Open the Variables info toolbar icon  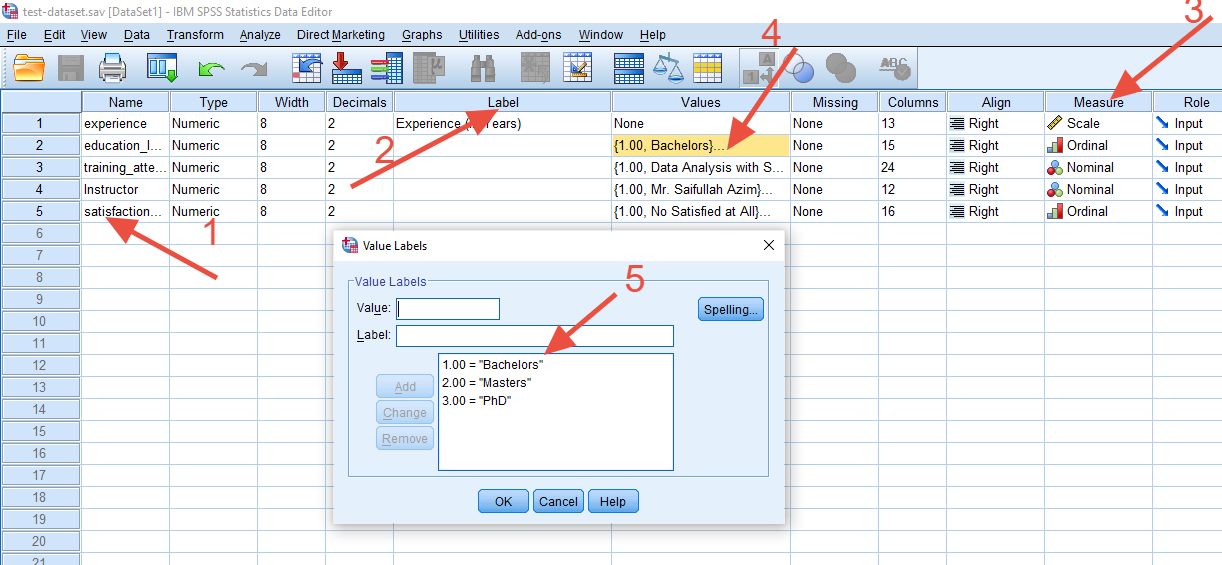point(386,68)
